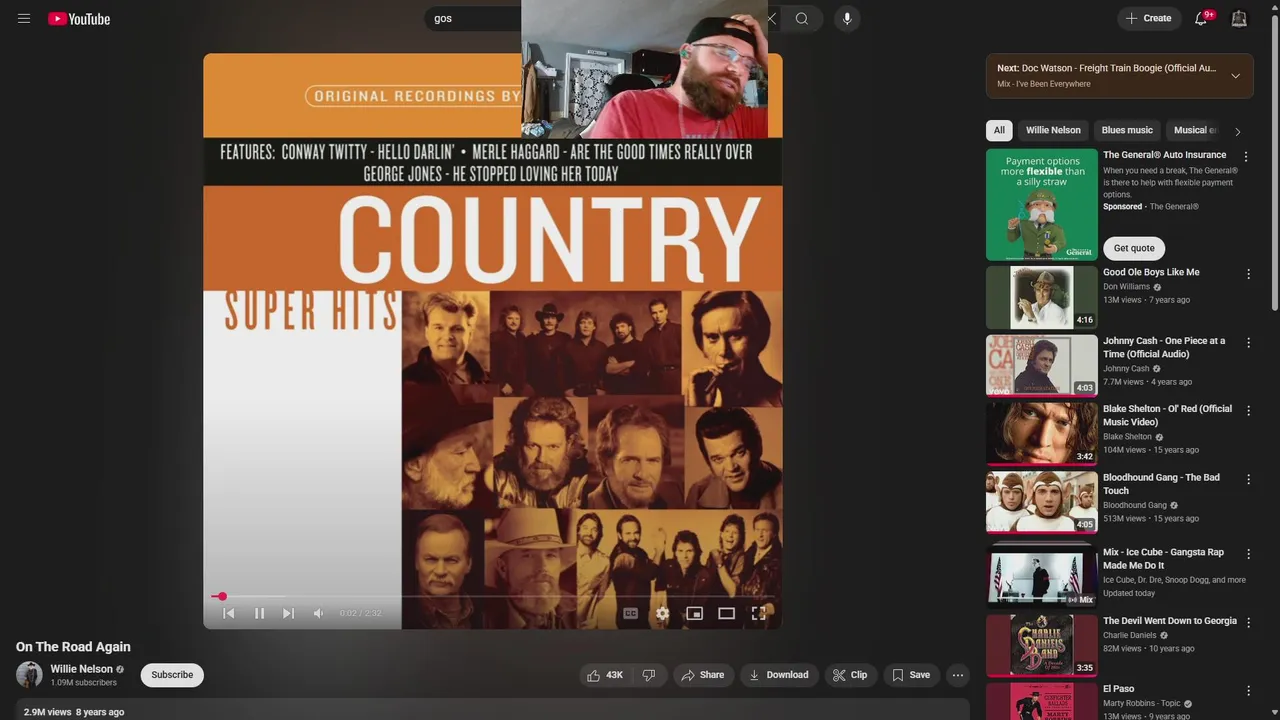This screenshot has height=720, width=1280.
Task: Open the account avatar menu
Action: 1239,18
